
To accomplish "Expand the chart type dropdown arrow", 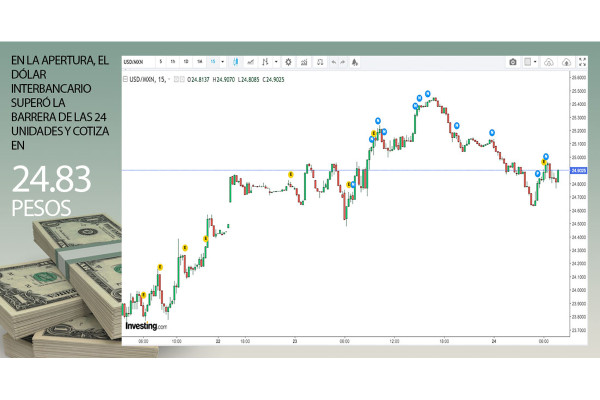I will pyautogui.click(x=275, y=62).
